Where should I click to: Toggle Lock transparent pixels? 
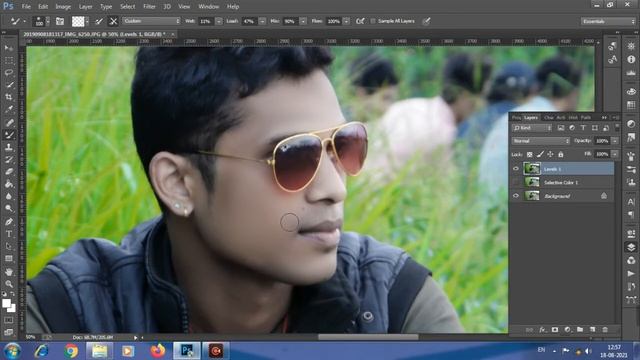pos(529,154)
